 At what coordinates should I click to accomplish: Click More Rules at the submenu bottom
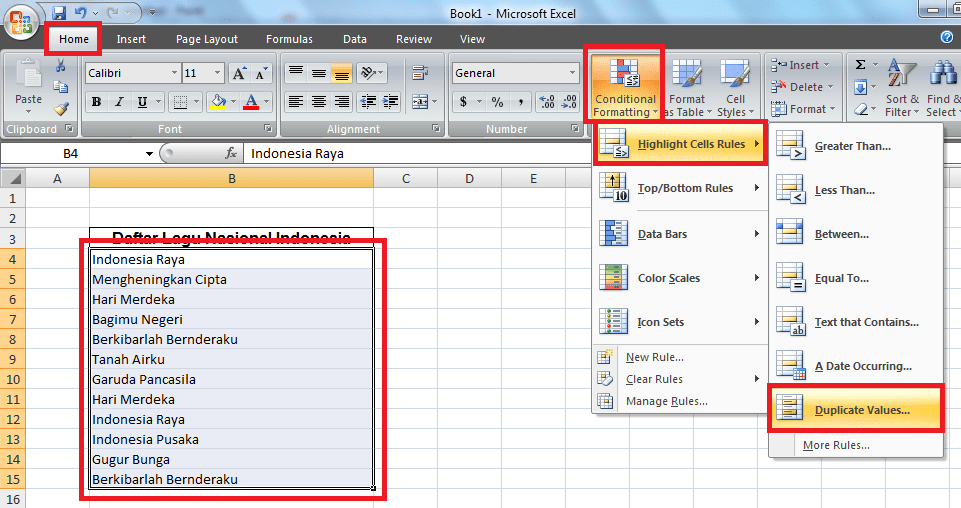click(x=835, y=445)
